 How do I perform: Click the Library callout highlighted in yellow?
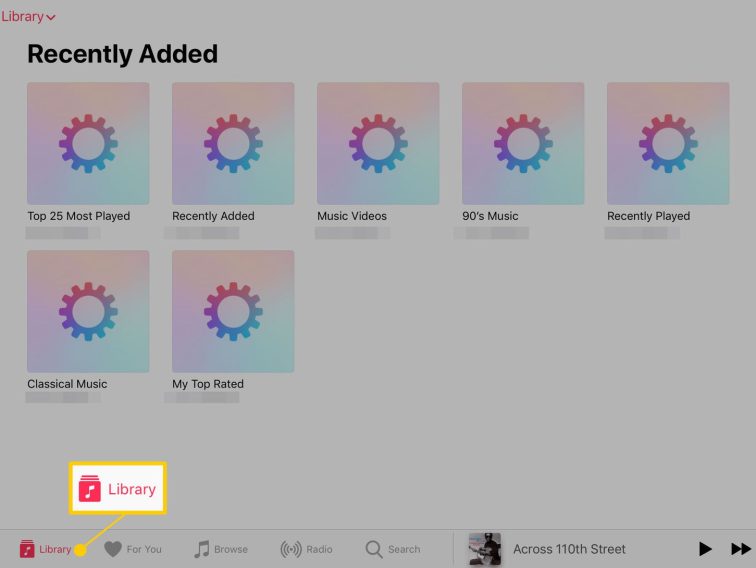click(x=117, y=489)
